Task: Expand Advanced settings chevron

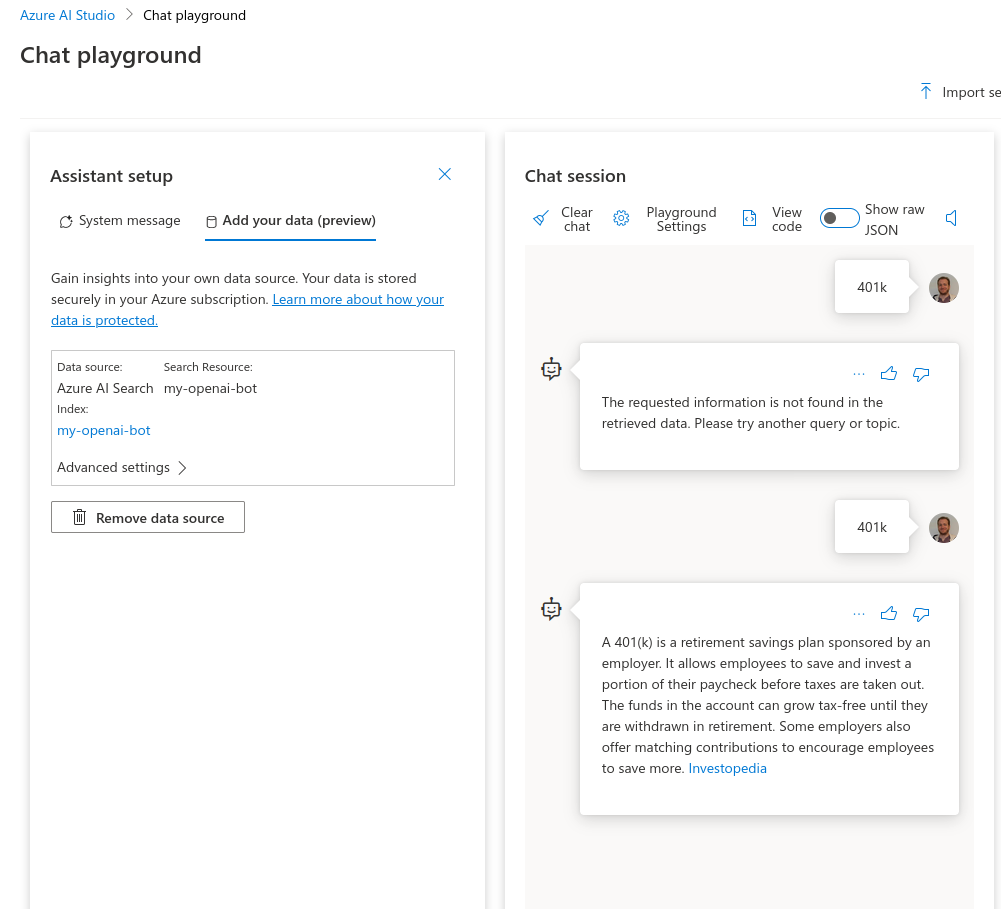Action: click(x=183, y=468)
